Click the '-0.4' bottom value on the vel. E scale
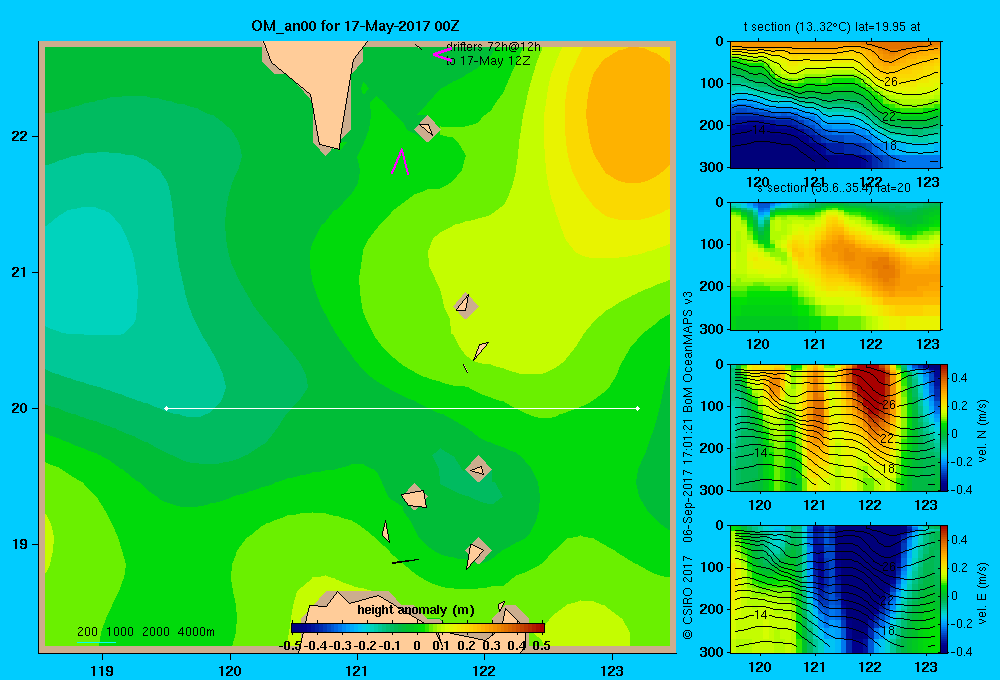The width and height of the screenshot is (1000, 680). click(961, 651)
